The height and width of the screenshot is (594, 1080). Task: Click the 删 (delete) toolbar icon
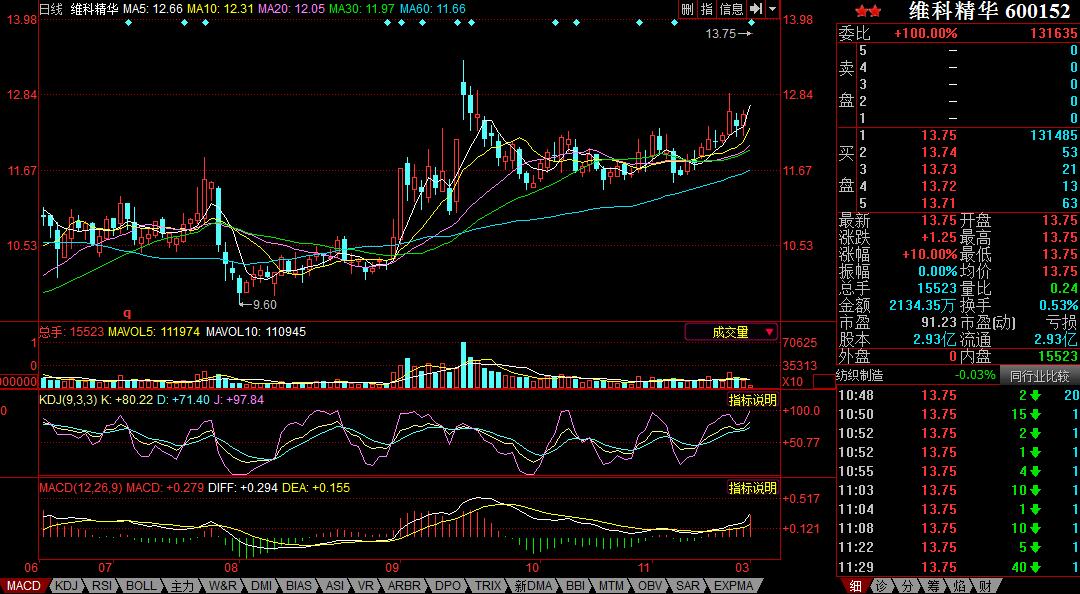pos(687,9)
